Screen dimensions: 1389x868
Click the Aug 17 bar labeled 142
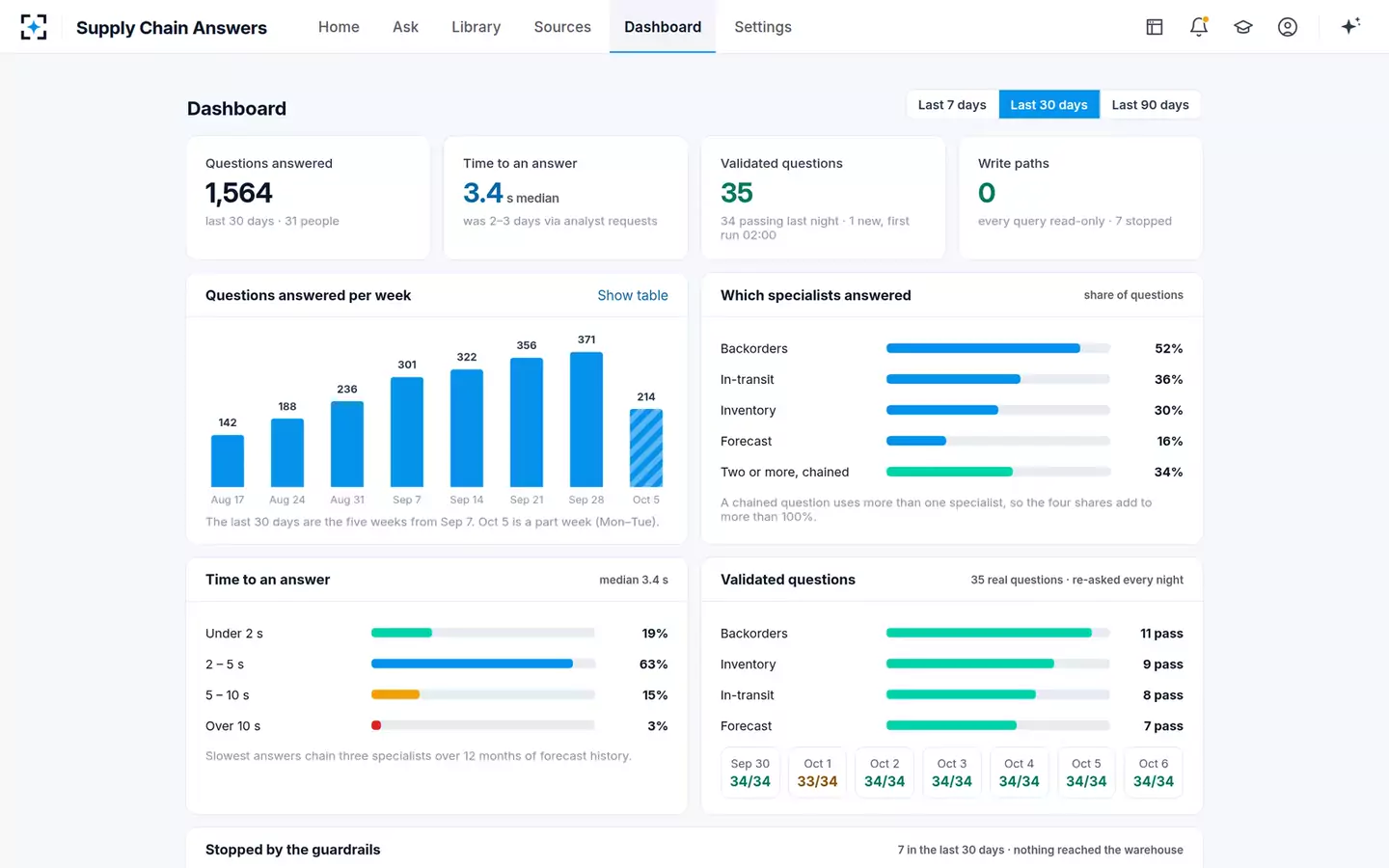228,461
